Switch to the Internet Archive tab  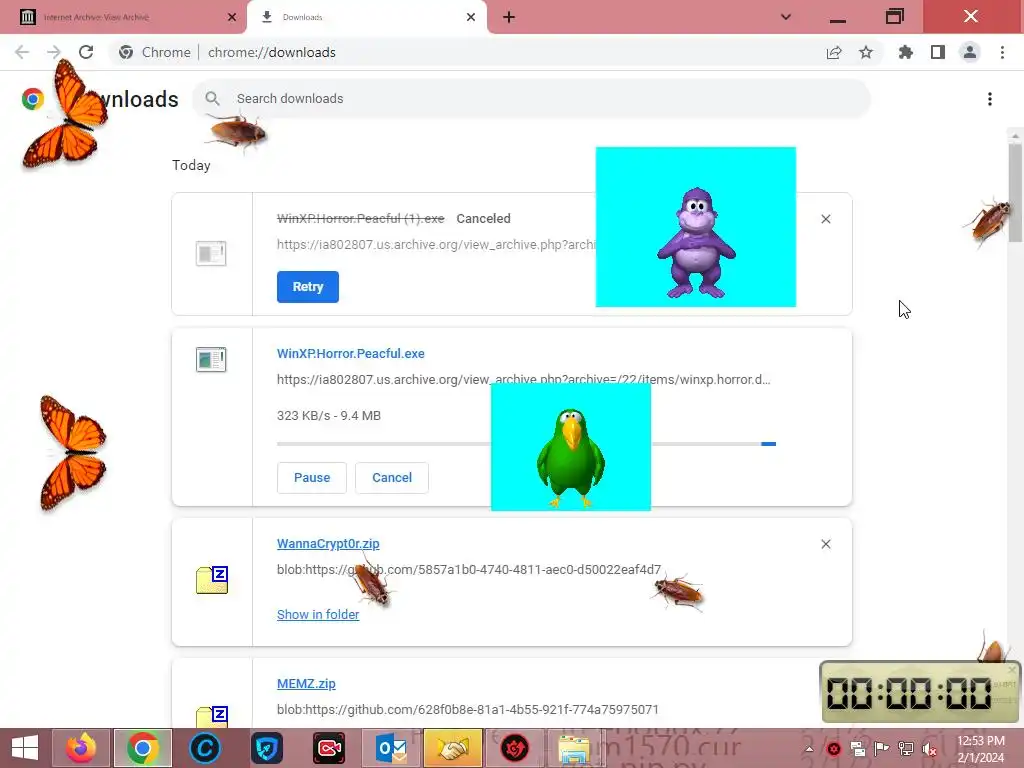[x=123, y=18]
